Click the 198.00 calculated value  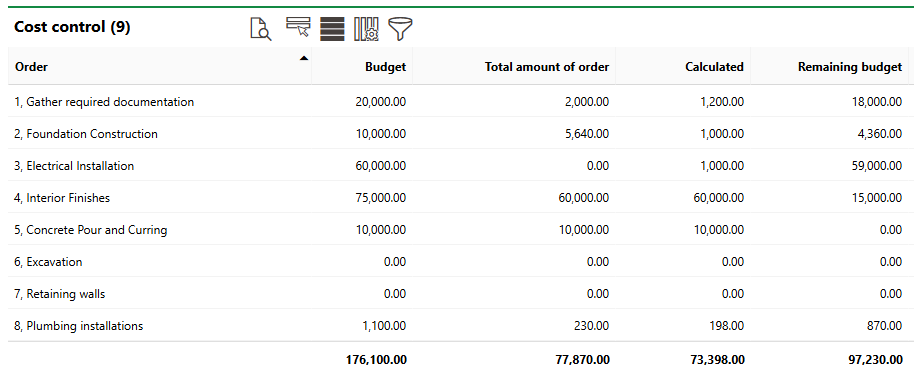pos(727,326)
